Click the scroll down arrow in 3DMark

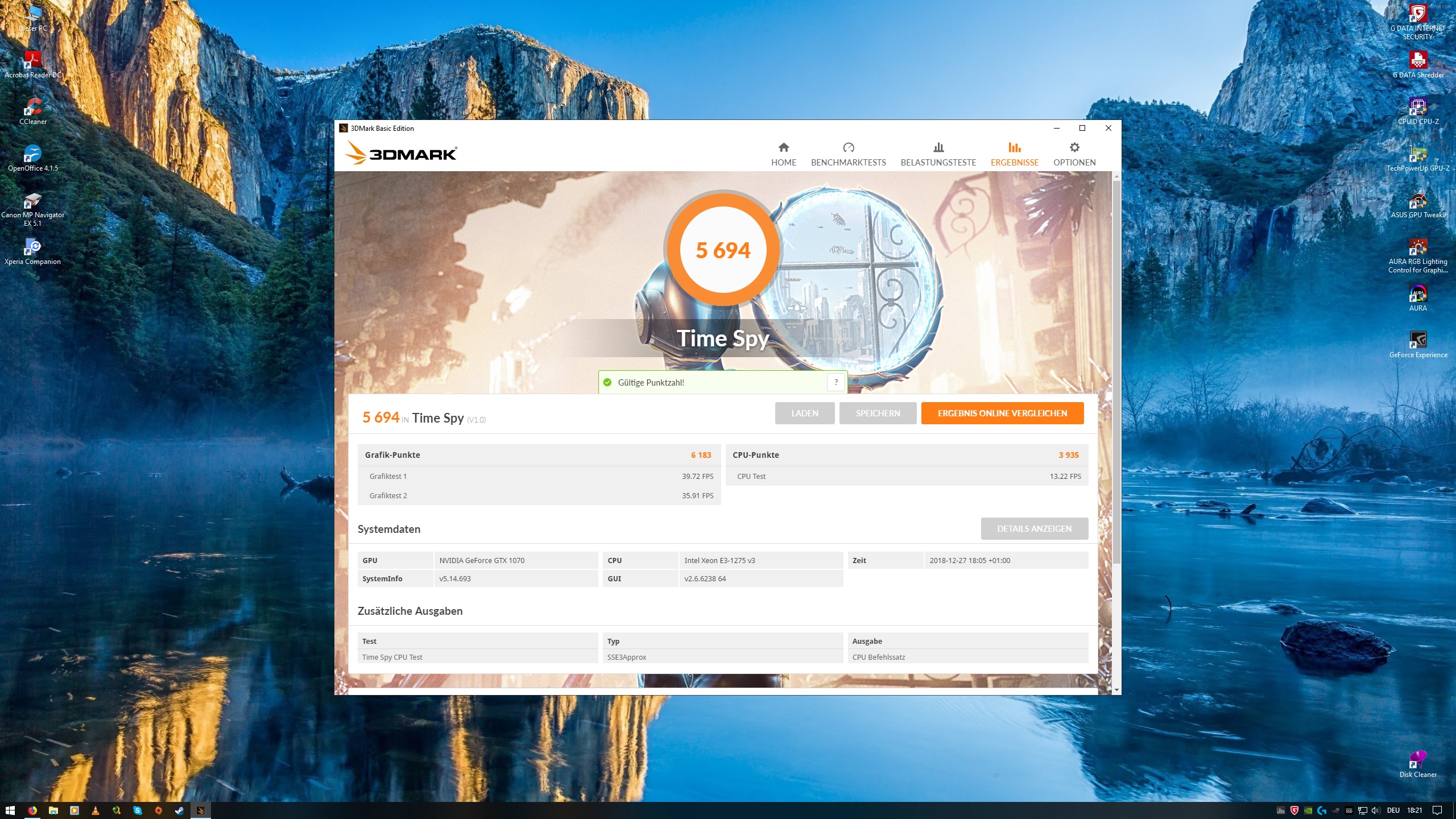pyautogui.click(x=1116, y=690)
